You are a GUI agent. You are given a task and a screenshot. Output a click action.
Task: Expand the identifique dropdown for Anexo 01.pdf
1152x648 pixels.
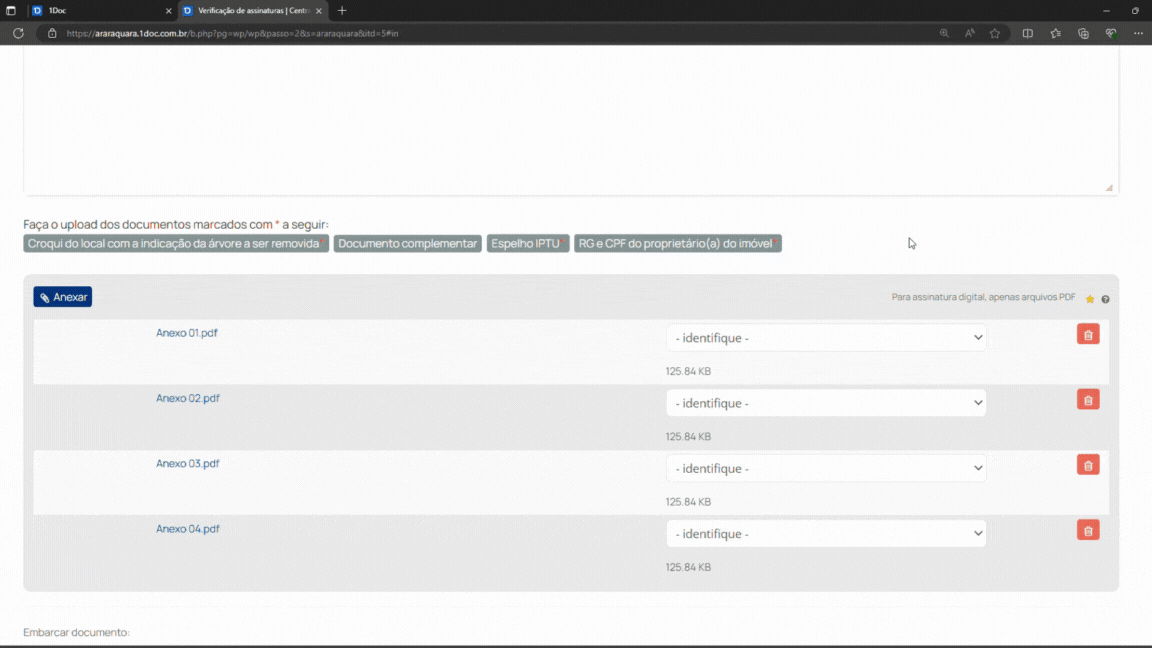pyautogui.click(x=826, y=338)
